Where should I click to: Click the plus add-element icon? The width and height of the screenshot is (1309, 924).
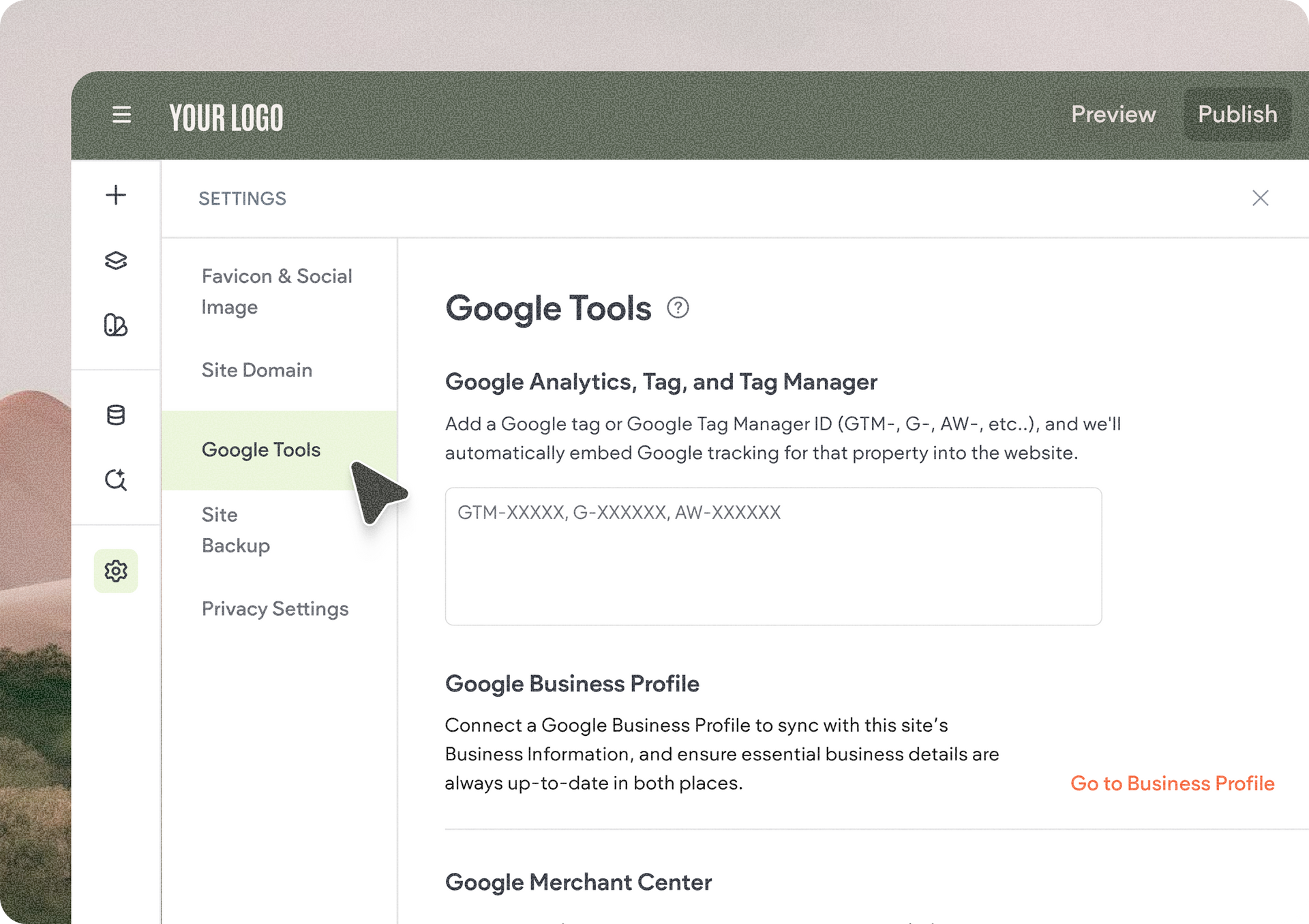click(116, 195)
